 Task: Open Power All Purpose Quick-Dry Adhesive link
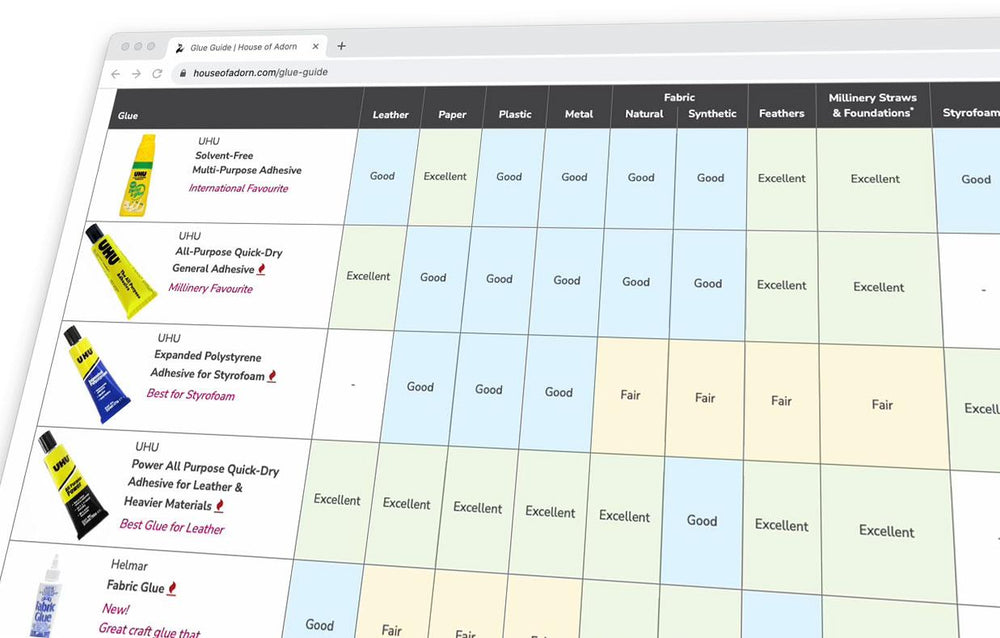pos(202,485)
